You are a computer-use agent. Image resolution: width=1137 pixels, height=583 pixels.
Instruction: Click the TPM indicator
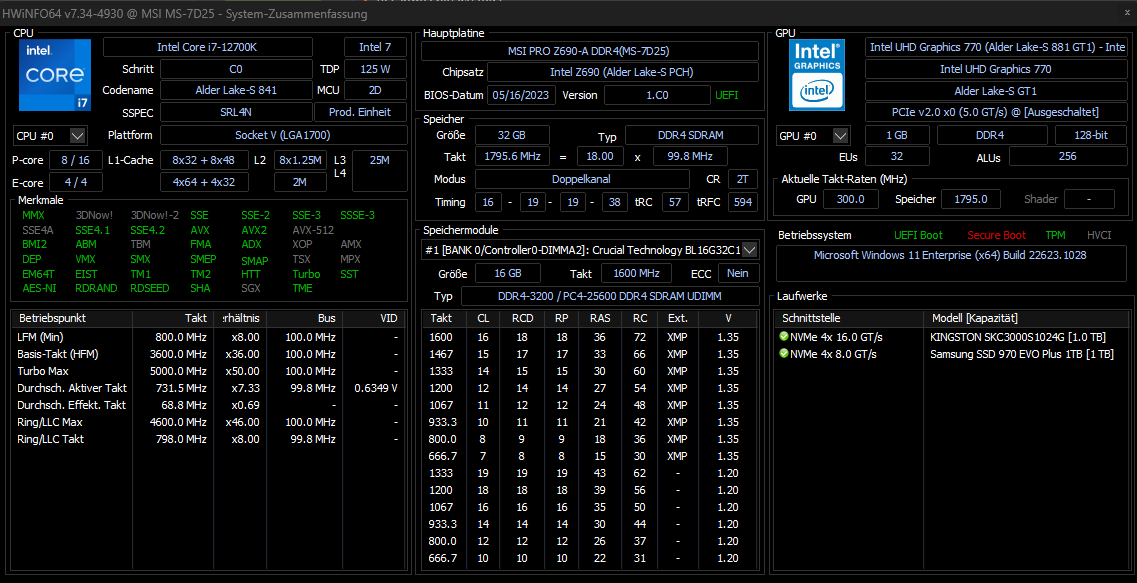(x=1055, y=235)
